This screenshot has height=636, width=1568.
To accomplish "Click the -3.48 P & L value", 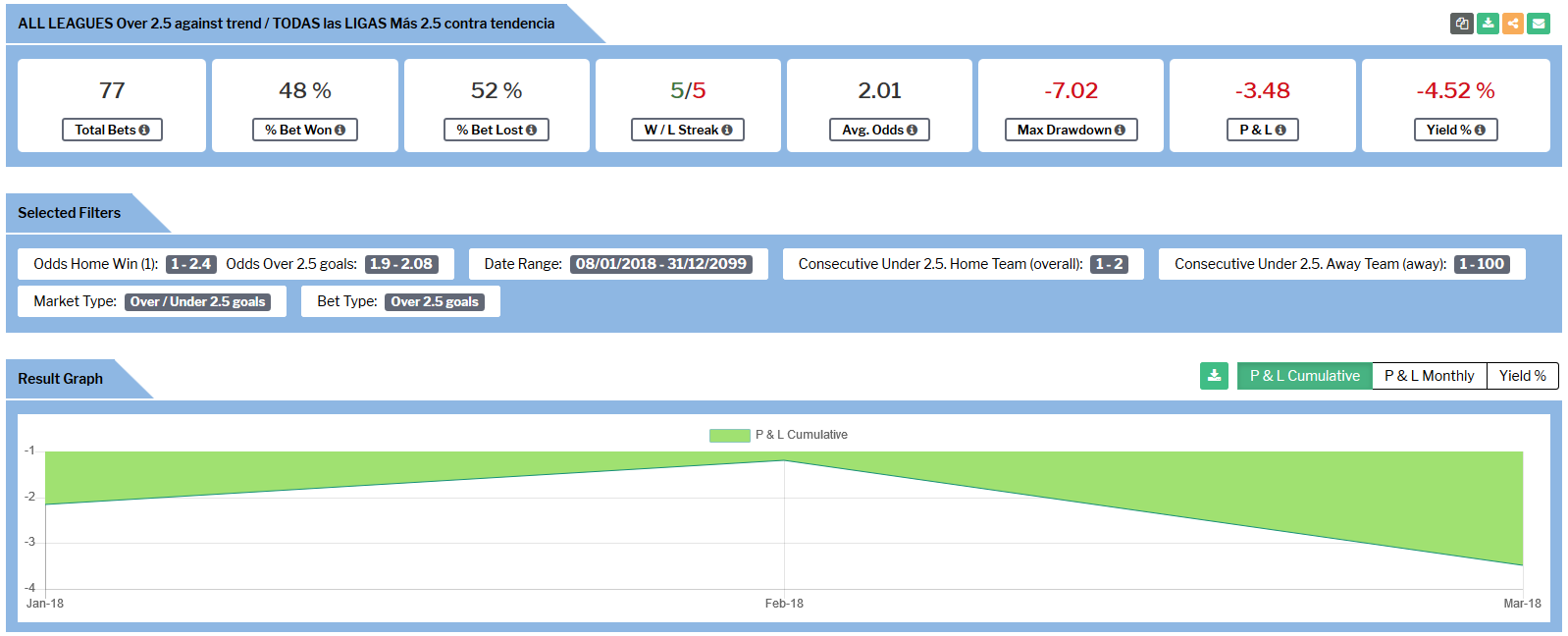I will [1263, 90].
